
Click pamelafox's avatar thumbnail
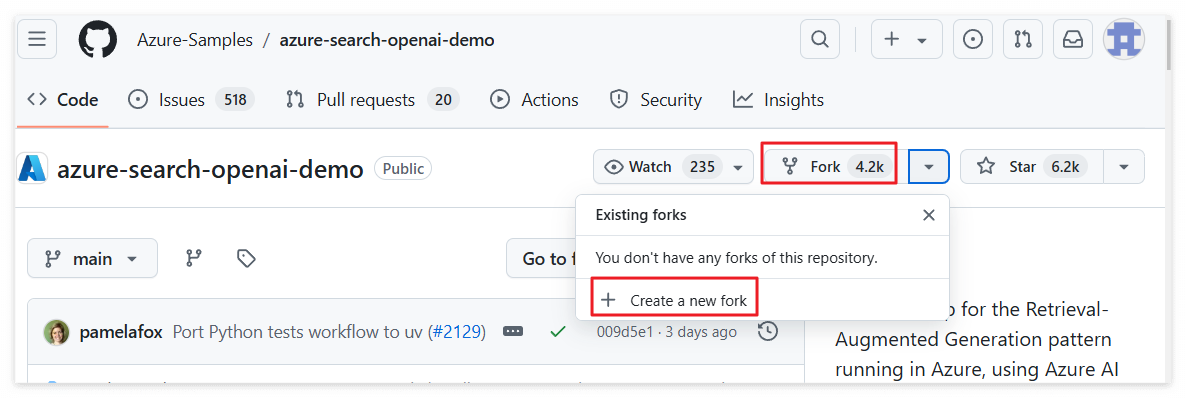click(56, 331)
